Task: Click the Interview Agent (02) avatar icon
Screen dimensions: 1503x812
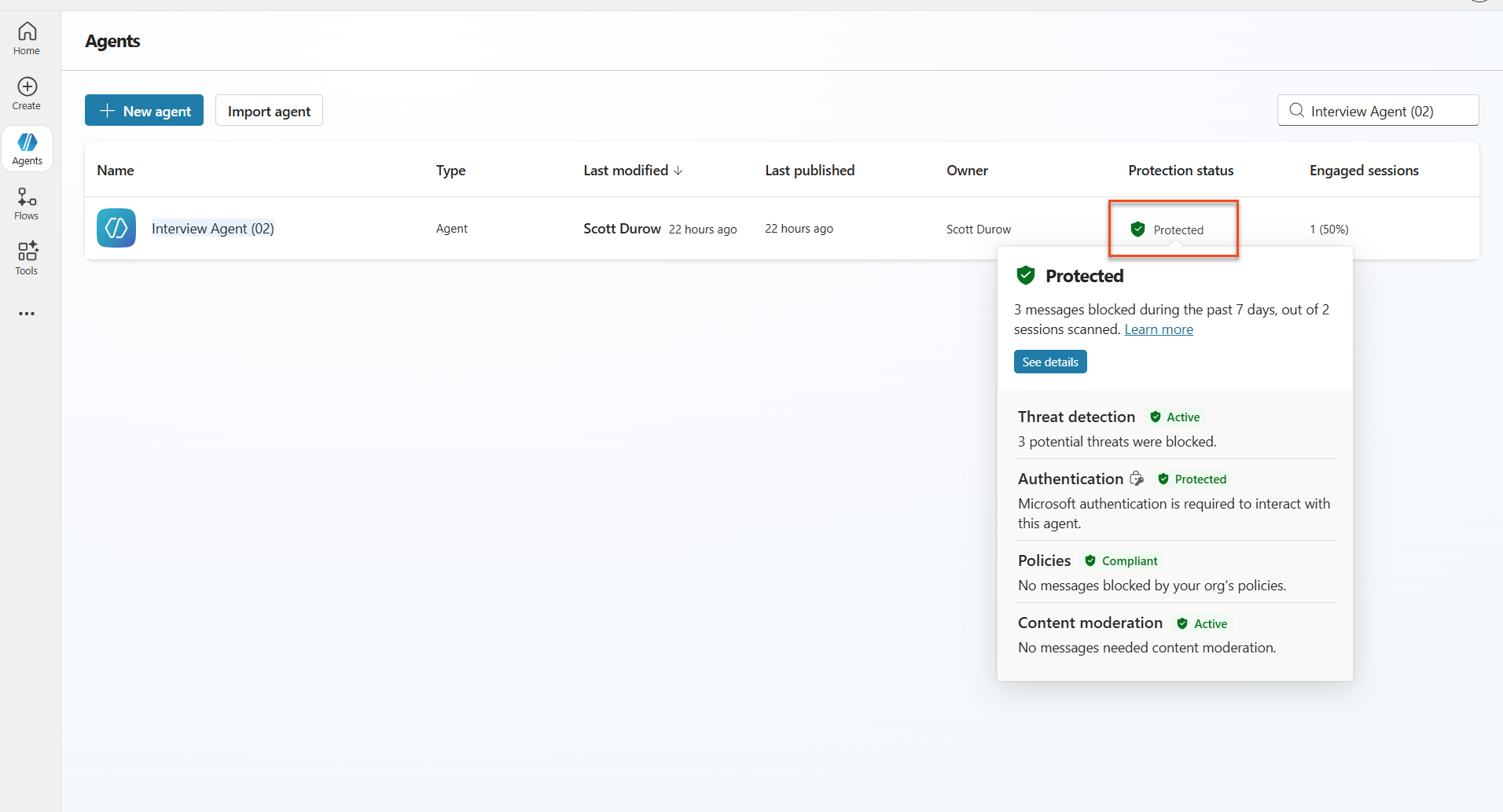Action: (x=116, y=228)
